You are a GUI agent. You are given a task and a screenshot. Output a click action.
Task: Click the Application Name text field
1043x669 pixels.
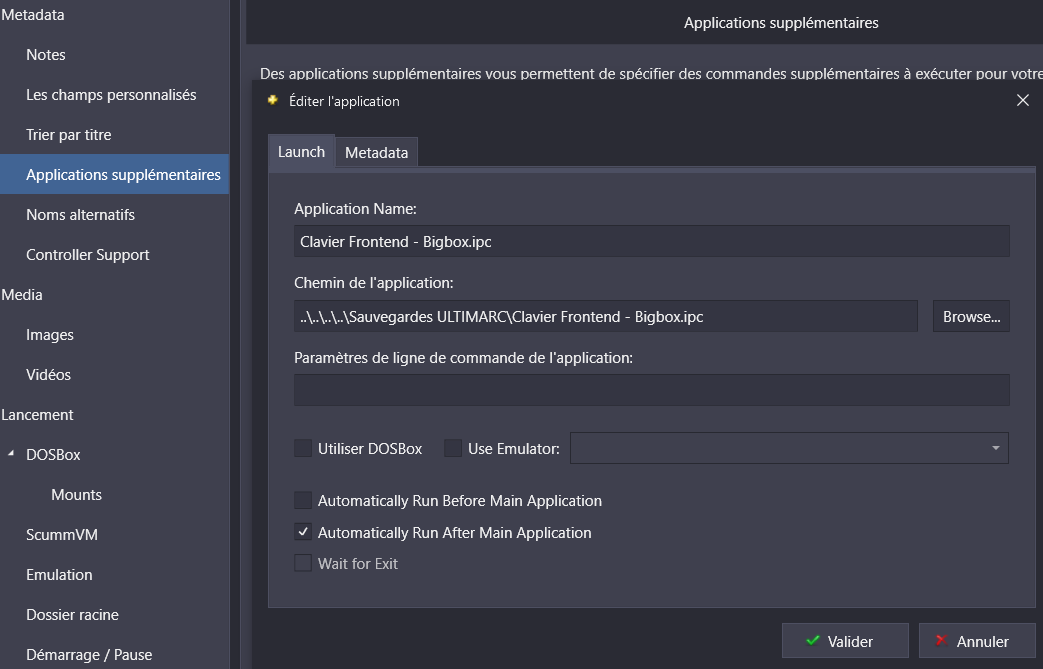click(x=651, y=241)
